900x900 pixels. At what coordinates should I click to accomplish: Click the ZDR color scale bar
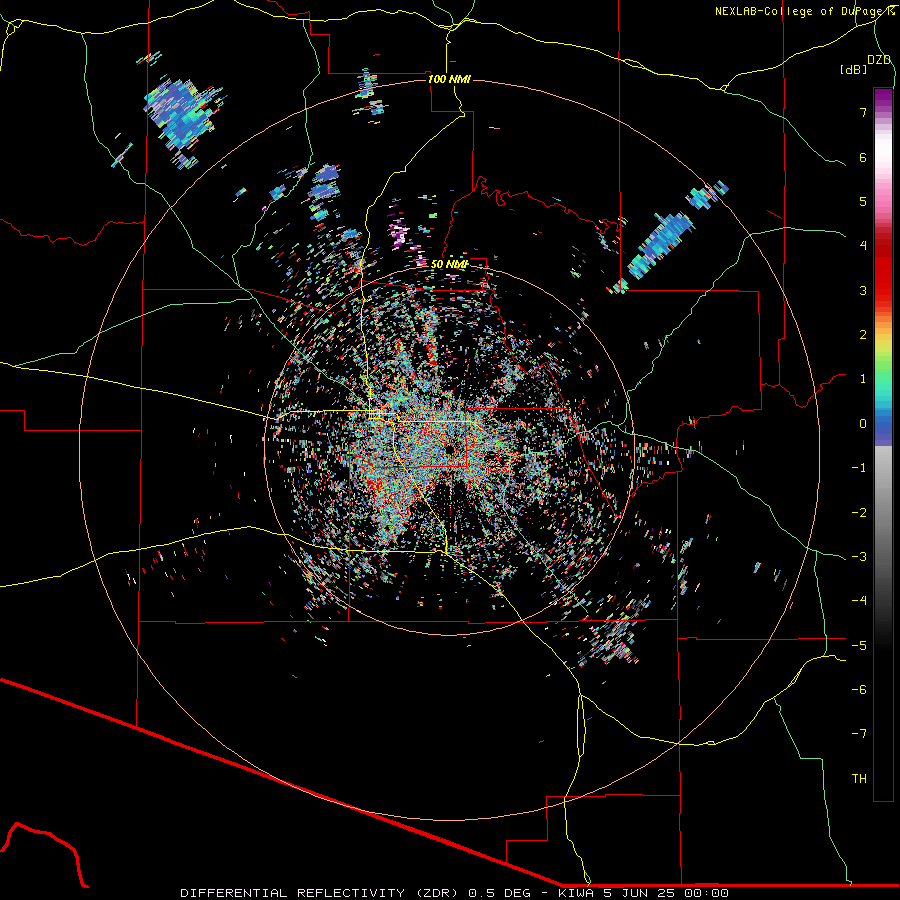tap(883, 444)
